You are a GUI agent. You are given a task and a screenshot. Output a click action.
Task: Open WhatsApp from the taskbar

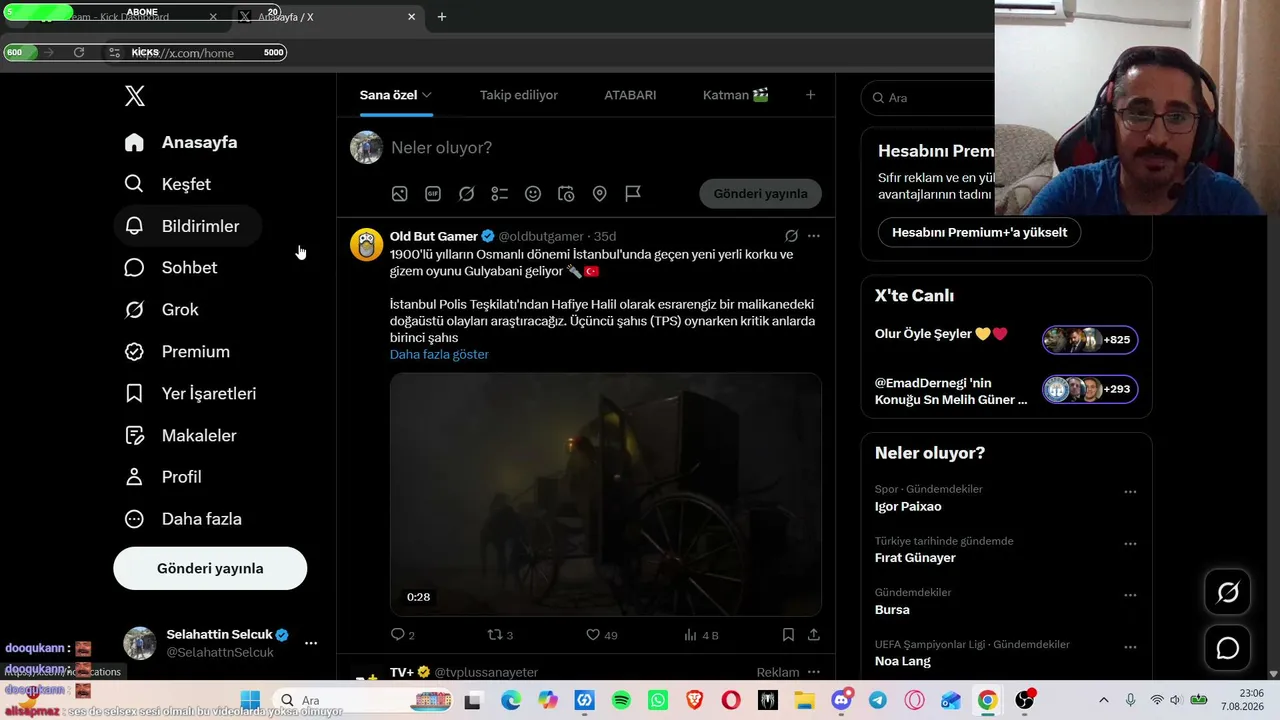(x=657, y=701)
